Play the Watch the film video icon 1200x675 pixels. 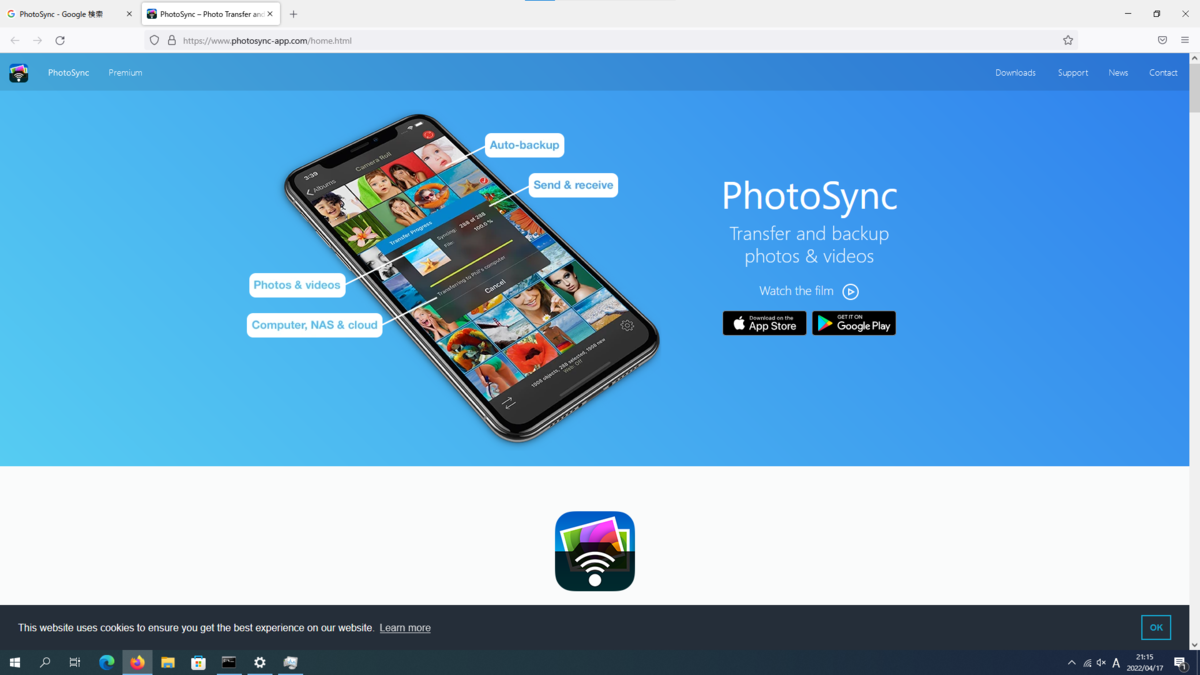tap(850, 292)
